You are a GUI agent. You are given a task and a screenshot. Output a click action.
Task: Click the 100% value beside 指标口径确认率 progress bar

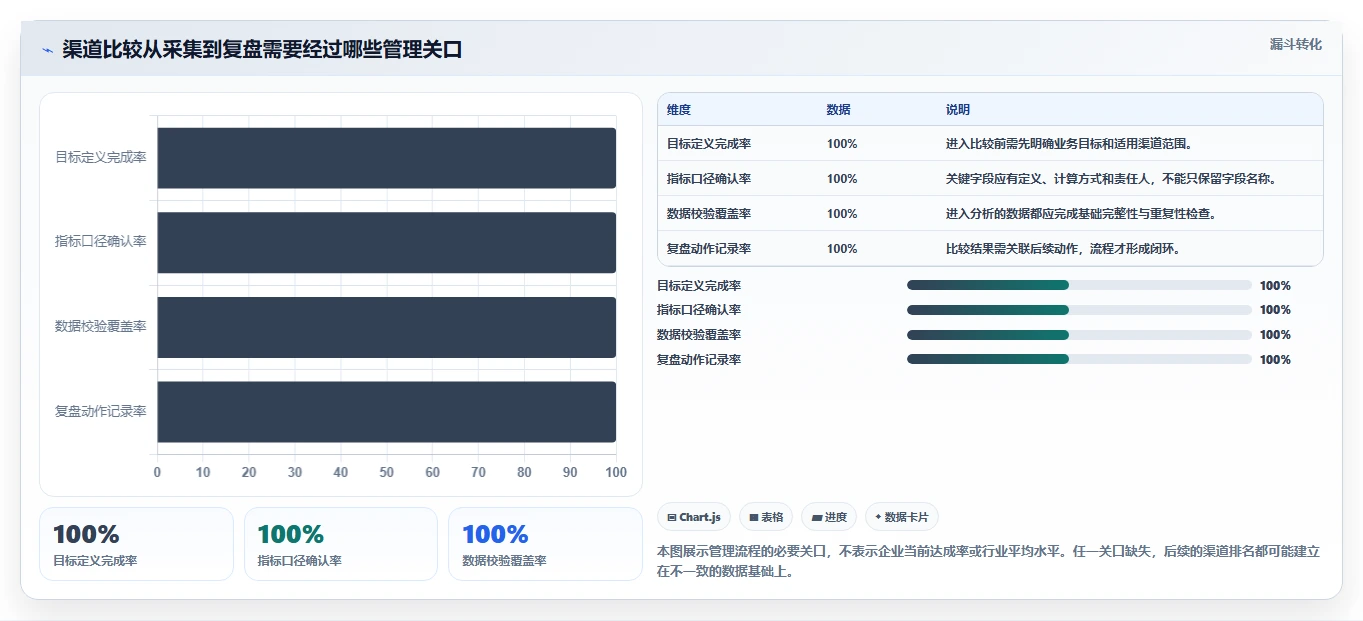[1275, 310]
